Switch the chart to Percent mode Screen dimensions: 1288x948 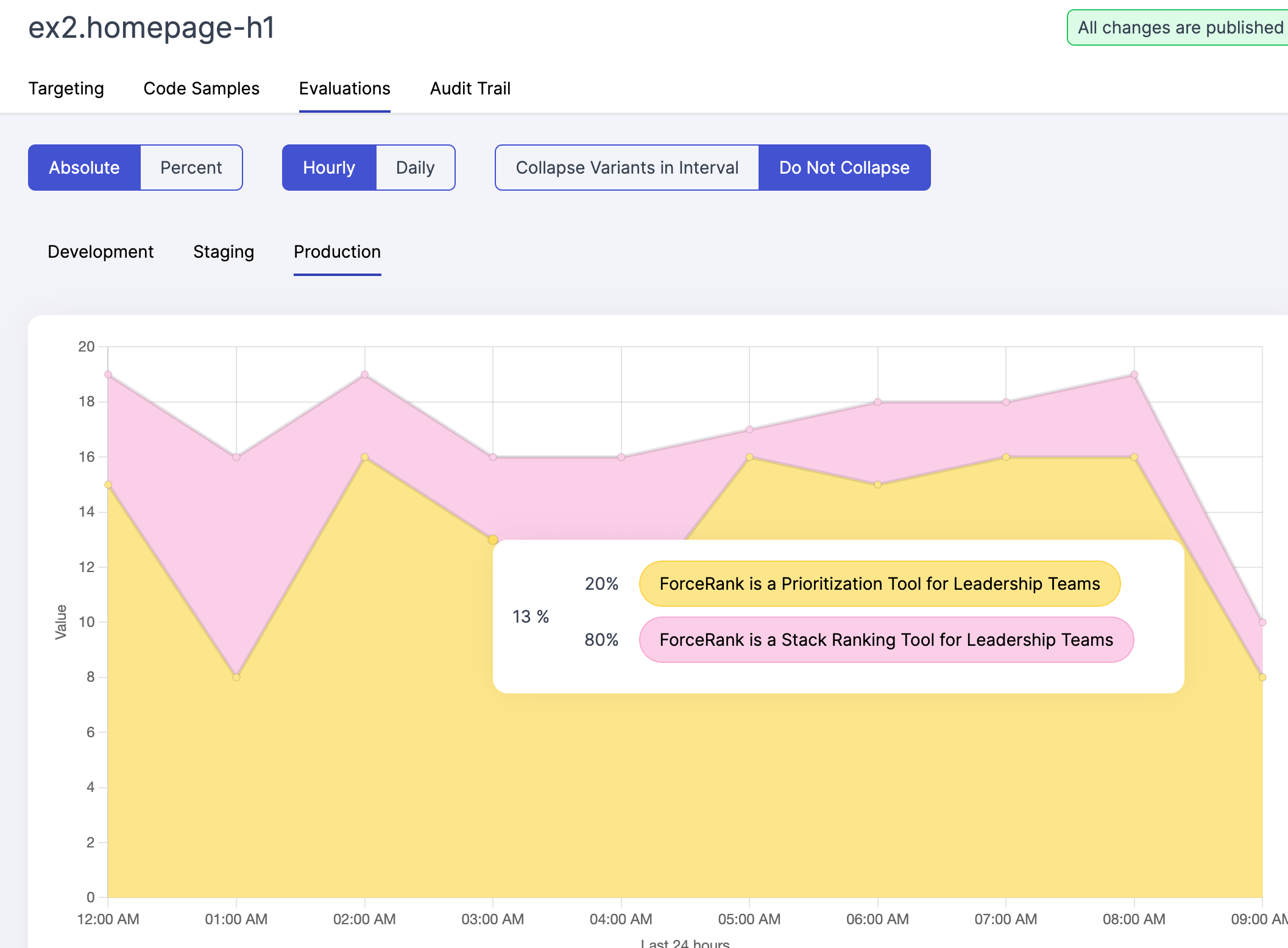191,168
